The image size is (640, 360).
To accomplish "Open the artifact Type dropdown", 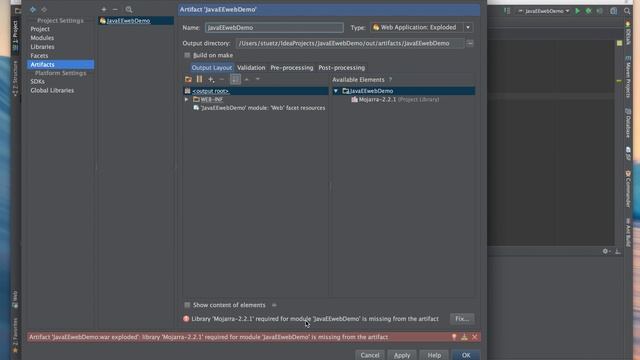I will [468, 27].
